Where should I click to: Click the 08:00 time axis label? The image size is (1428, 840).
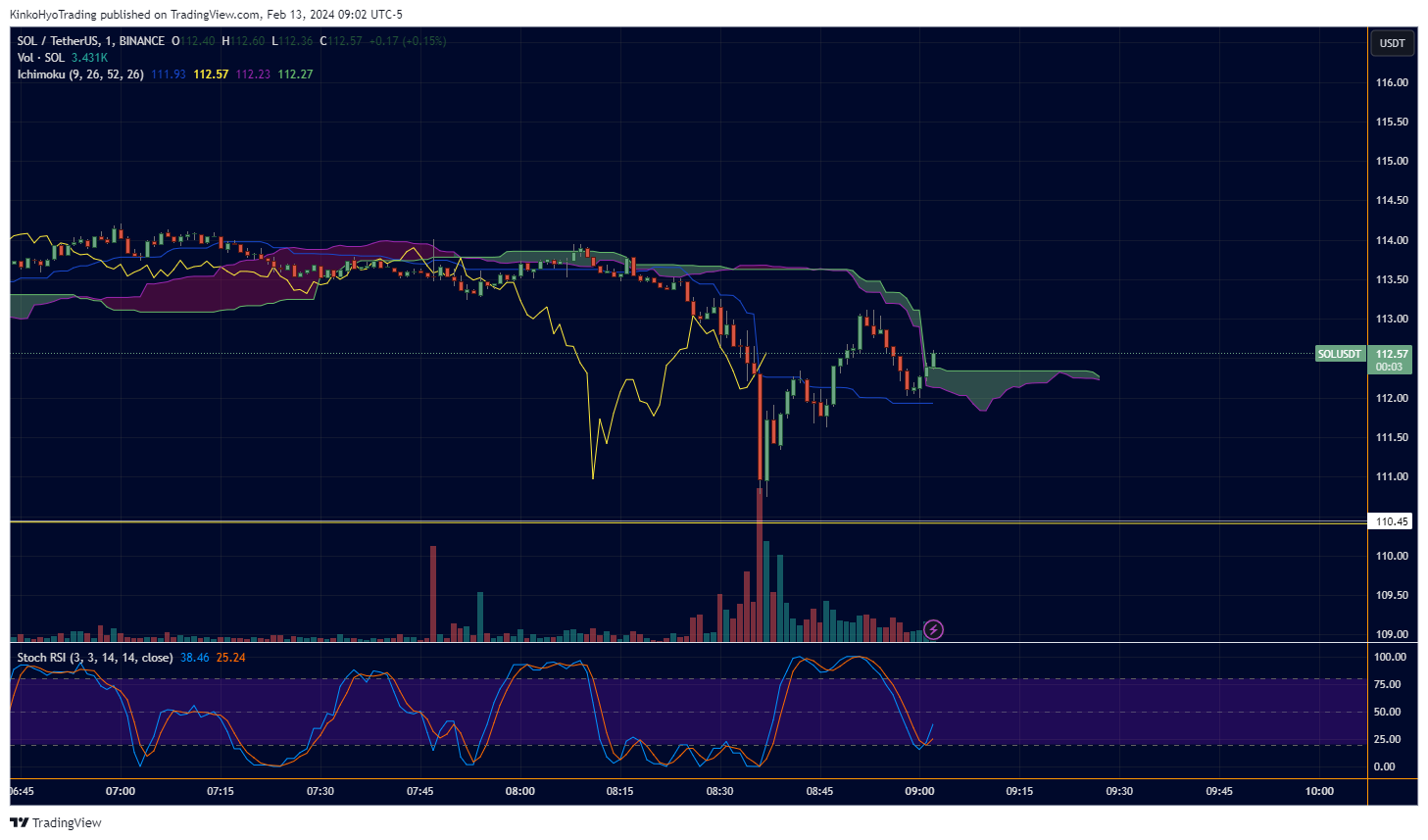pos(519,791)
